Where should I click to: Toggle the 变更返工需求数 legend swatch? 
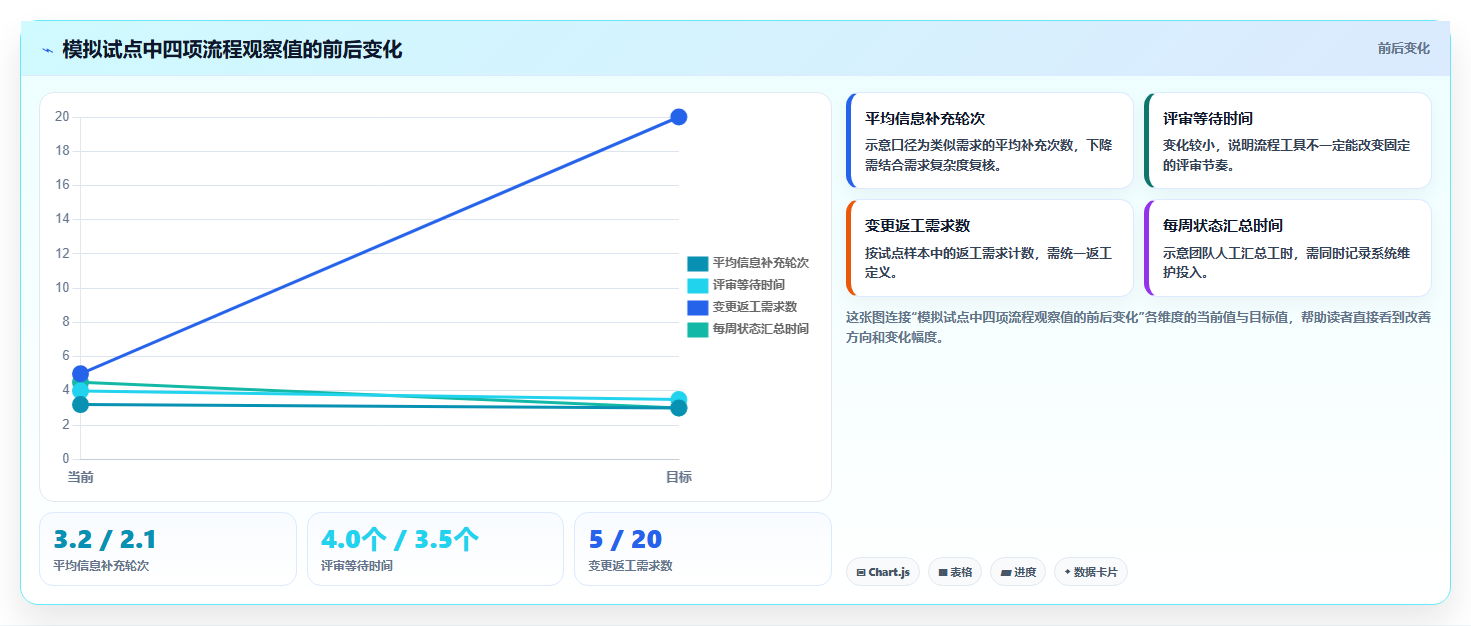[697, 307]
